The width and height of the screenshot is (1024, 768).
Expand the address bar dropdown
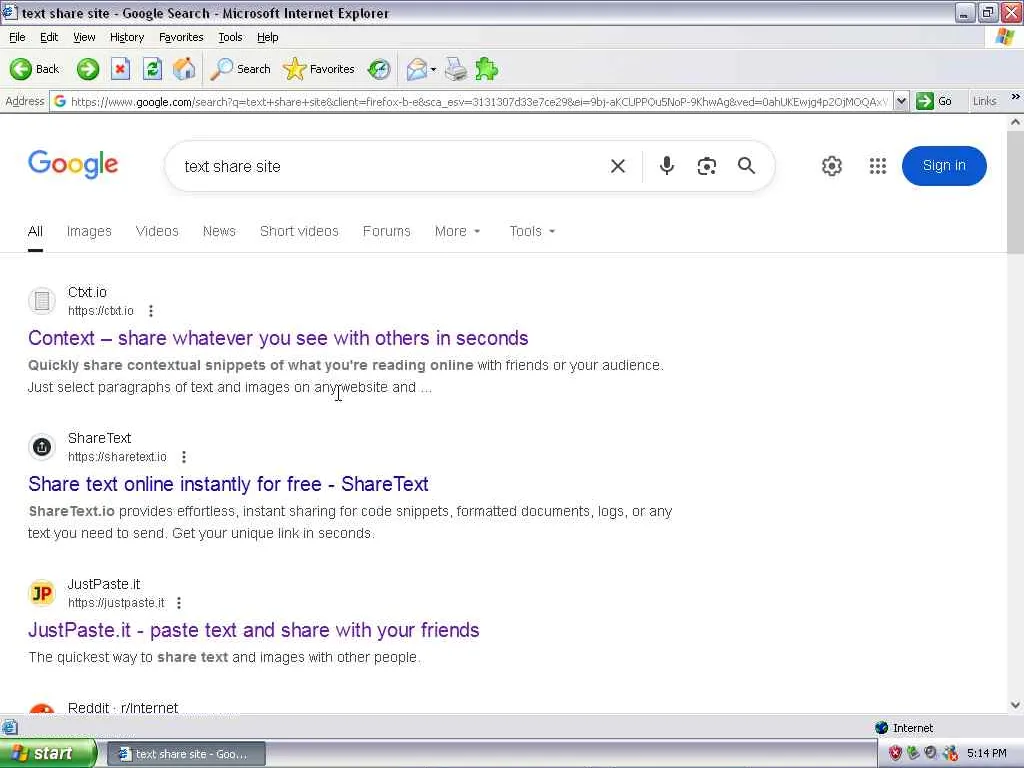coord(901,101)
